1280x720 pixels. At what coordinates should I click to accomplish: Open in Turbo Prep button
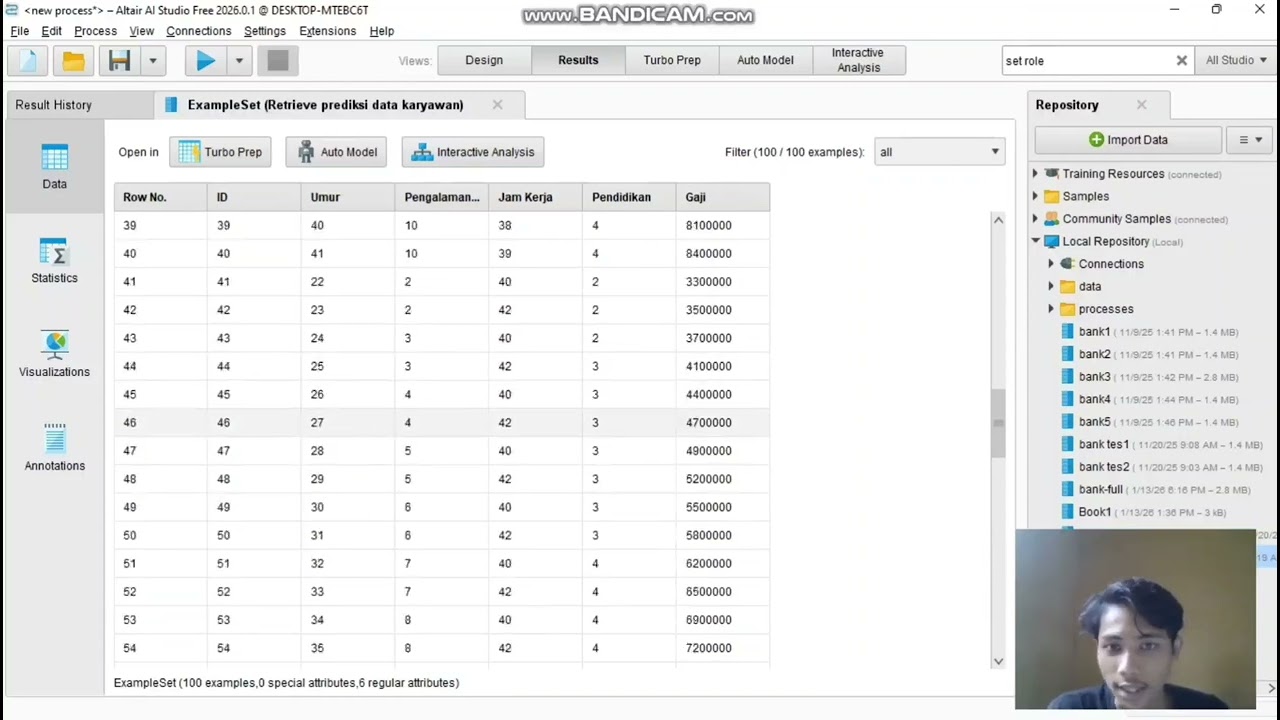pos(220,152)
